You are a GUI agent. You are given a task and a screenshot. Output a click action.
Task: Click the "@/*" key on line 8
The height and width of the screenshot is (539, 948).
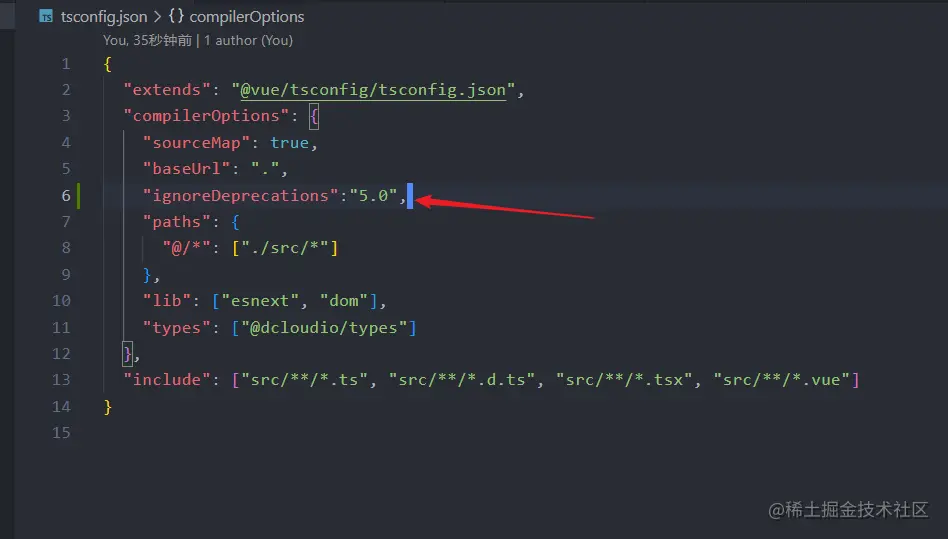(x=187, y=248)
